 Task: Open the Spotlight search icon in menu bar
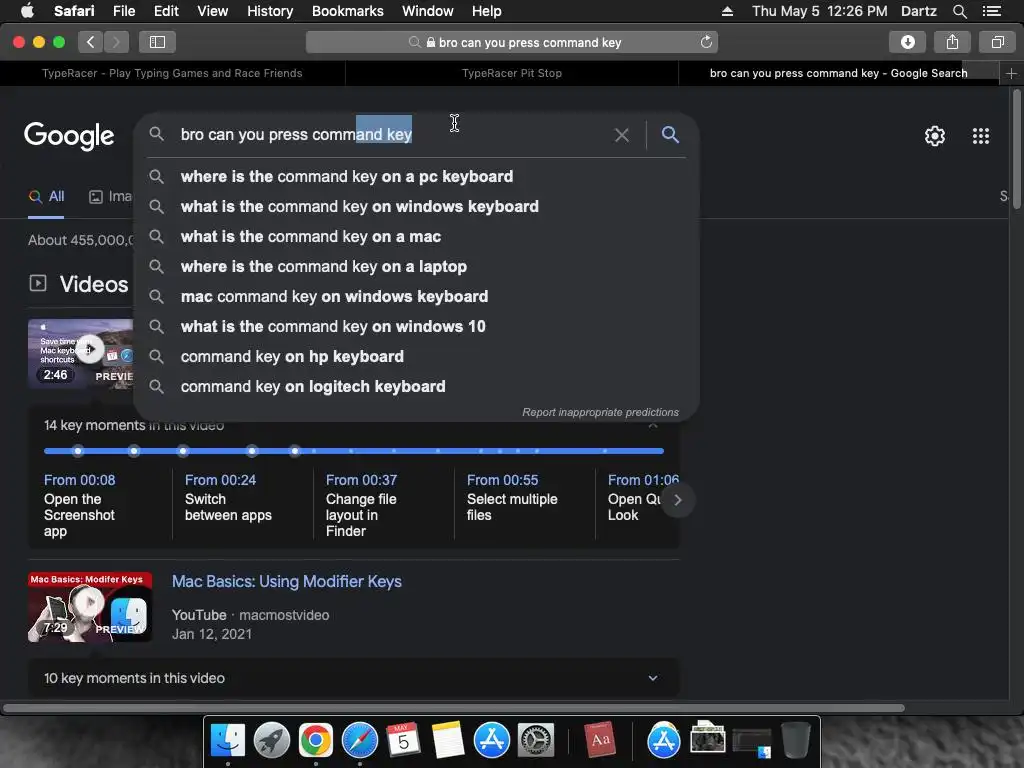(959, 11)
